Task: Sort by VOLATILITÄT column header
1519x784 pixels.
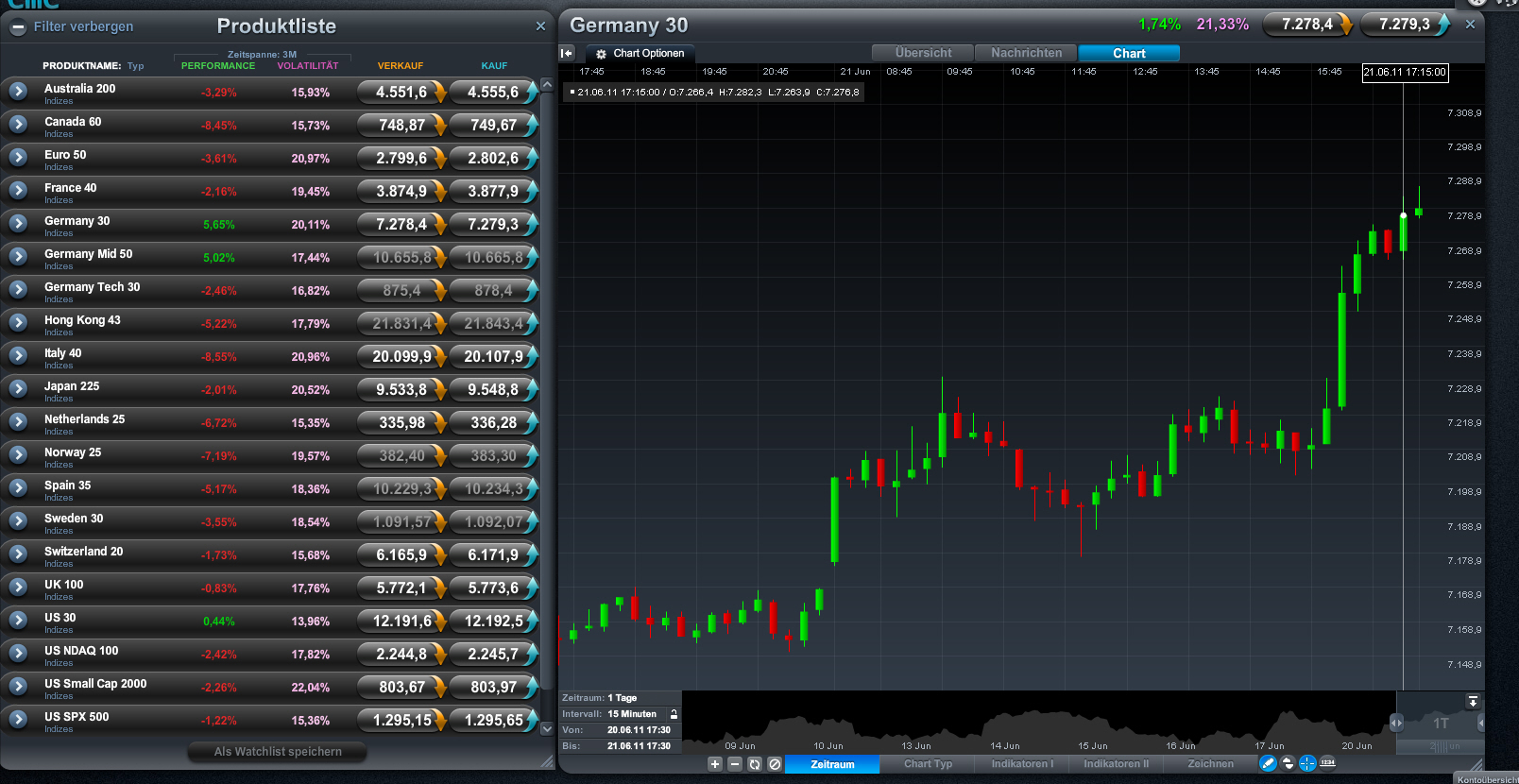Action: coord(308,66)
